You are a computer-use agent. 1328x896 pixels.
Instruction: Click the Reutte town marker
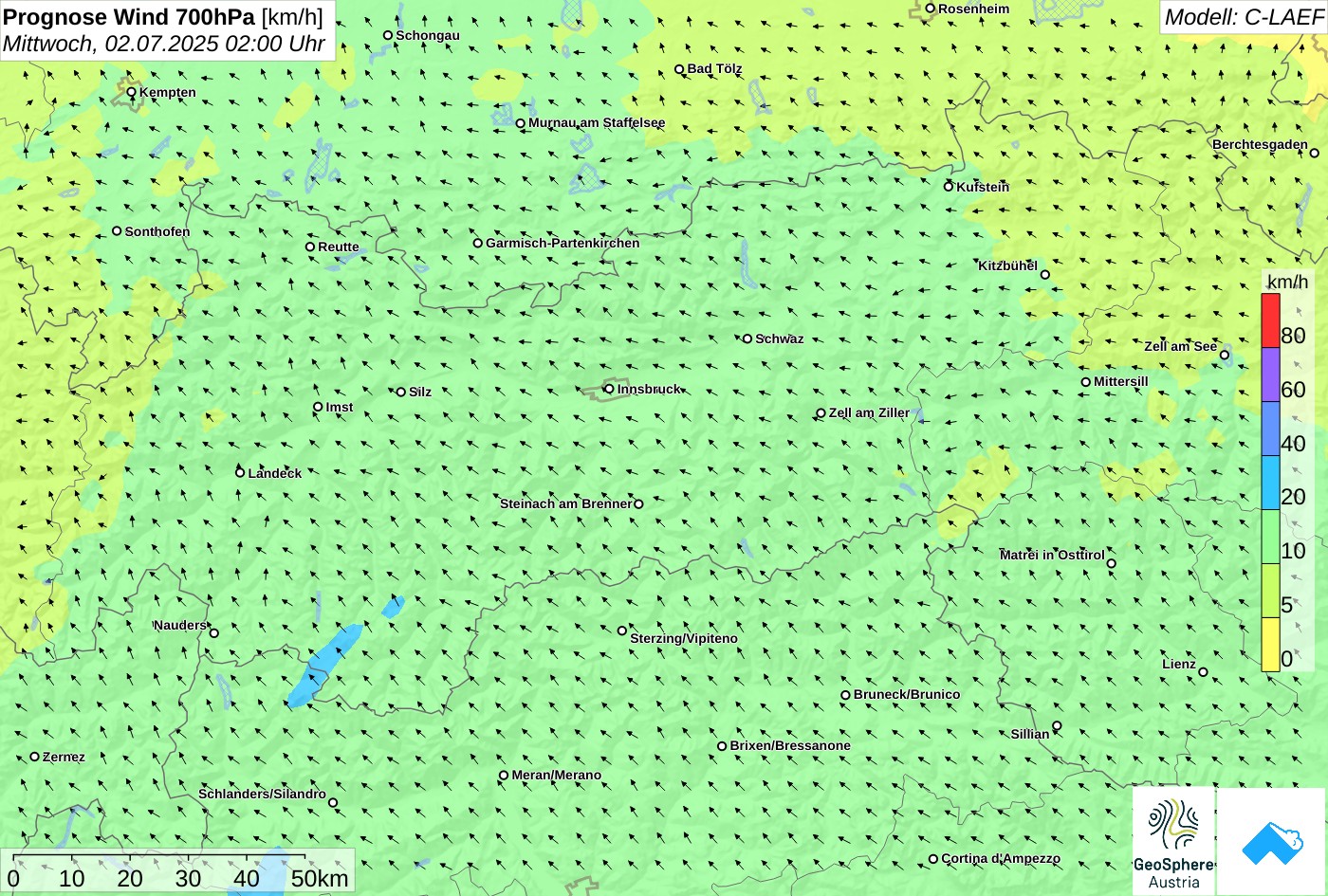pyautogui.click(x=310, y=247)
